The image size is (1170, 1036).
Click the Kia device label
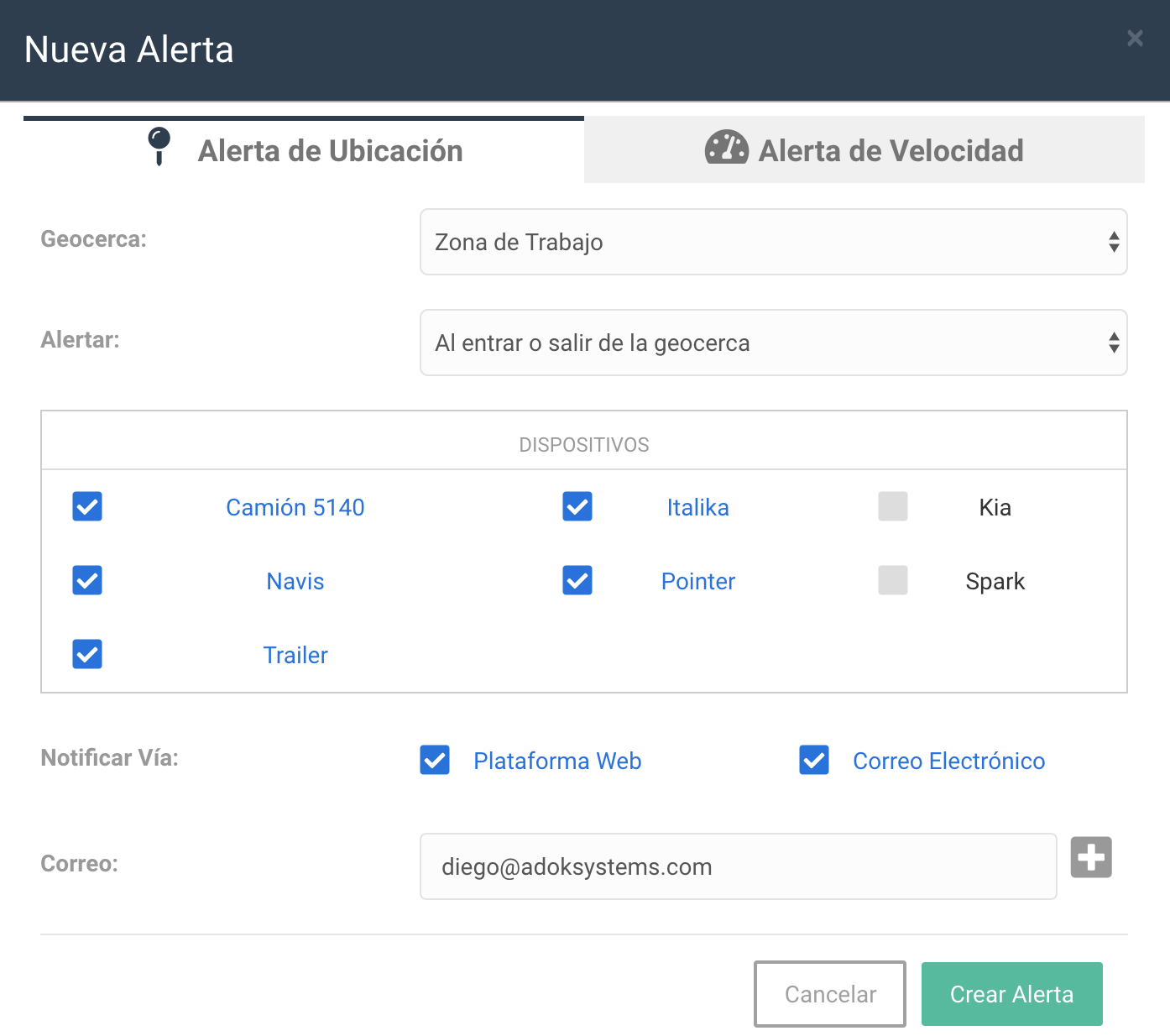click(x=995, y=507)
